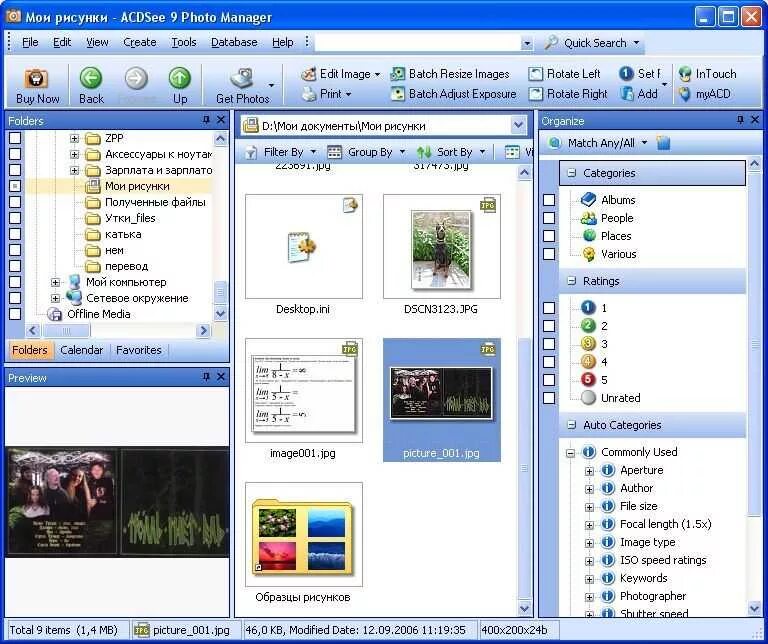
Task: Click the Albums category icon
Action: tap(588, 200)
